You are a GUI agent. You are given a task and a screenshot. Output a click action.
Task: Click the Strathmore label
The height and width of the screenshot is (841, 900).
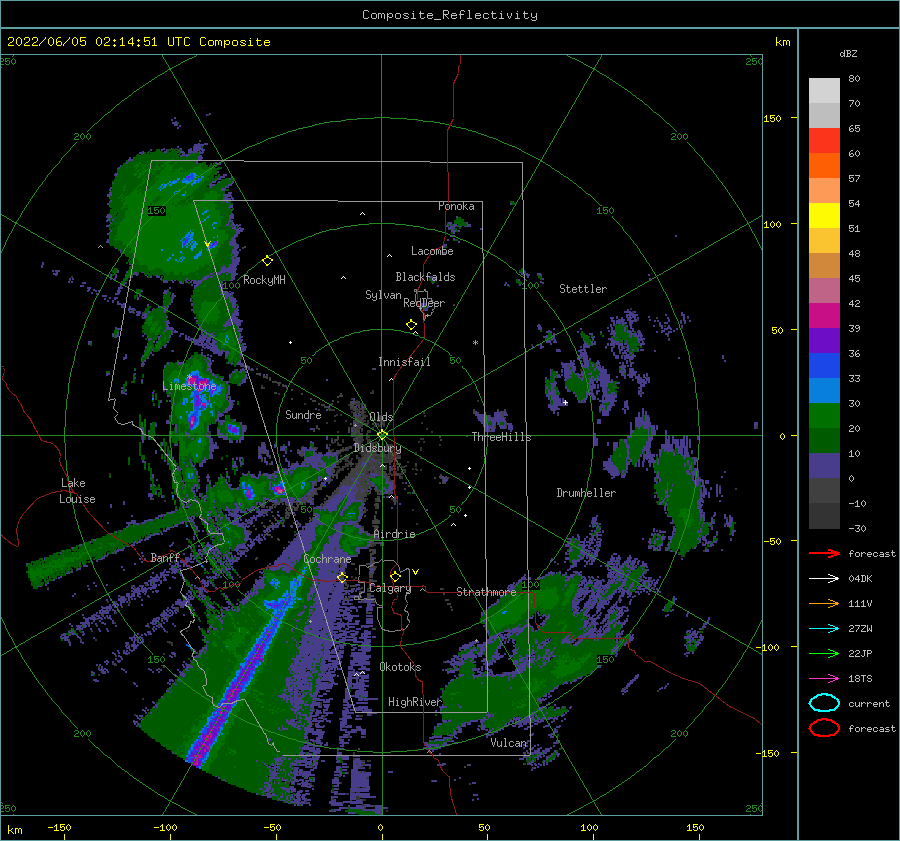point(486,592)
